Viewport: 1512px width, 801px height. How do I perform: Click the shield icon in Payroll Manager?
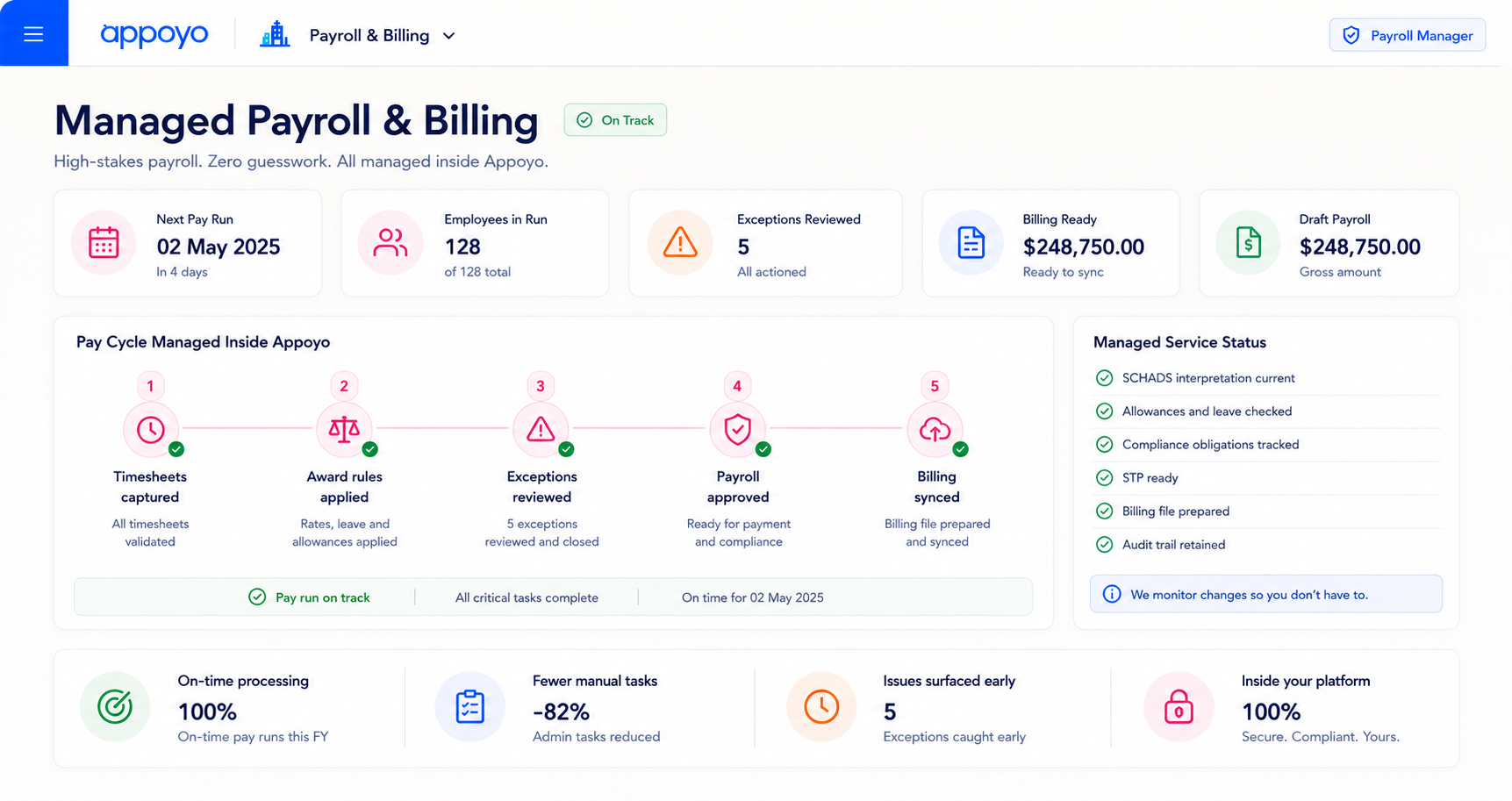1351,35
